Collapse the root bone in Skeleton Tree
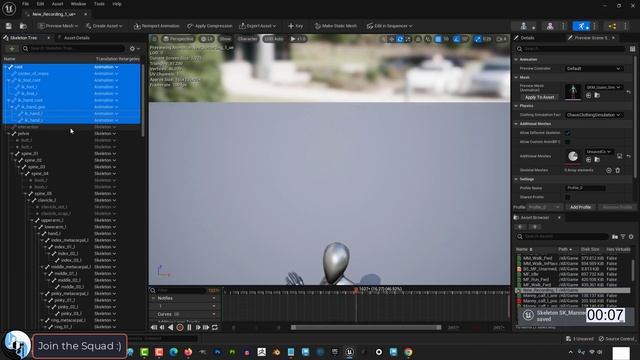 tap(5, 67)
